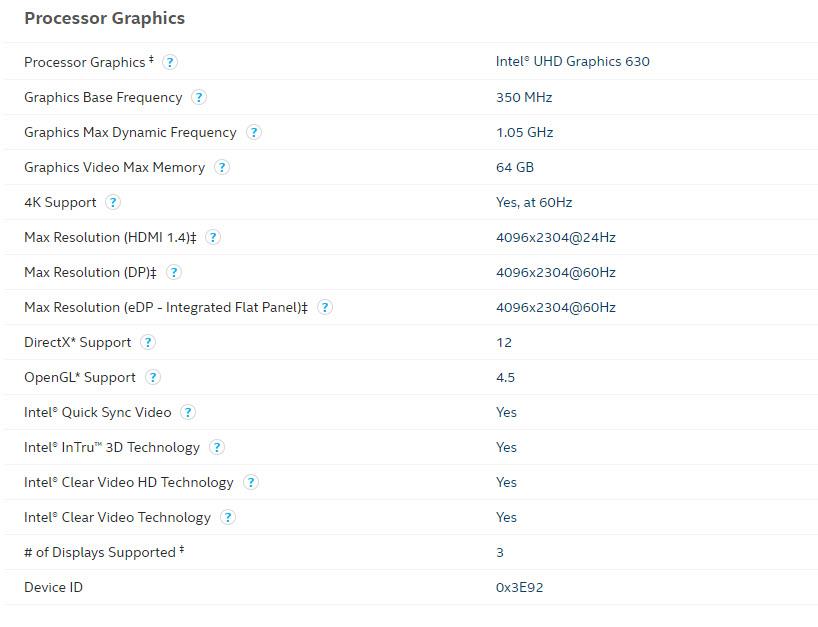Click the eDP Integrated Flat Panel help icon
The image size is (818, 627).
point(324,307)
